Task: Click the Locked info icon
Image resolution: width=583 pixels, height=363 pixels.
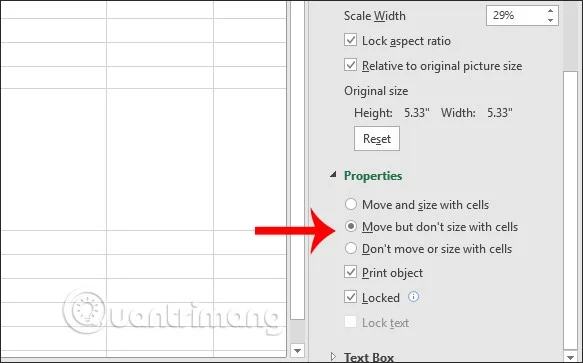Action: click(413, 297)
